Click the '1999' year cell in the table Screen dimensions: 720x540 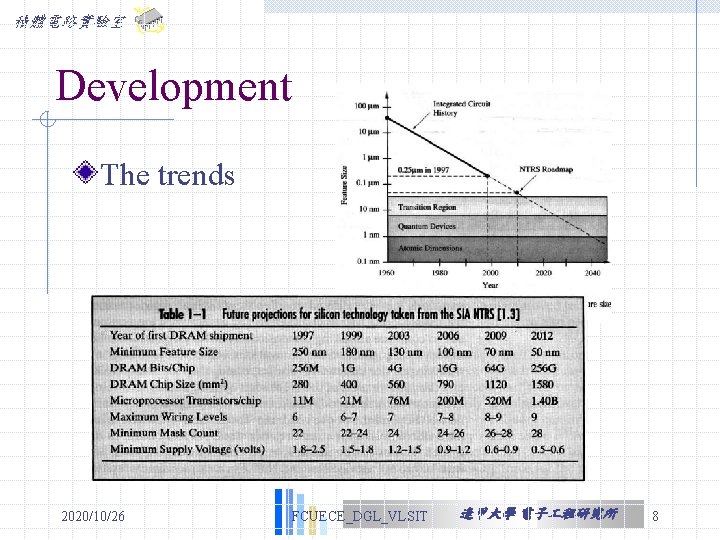point(351,336)
